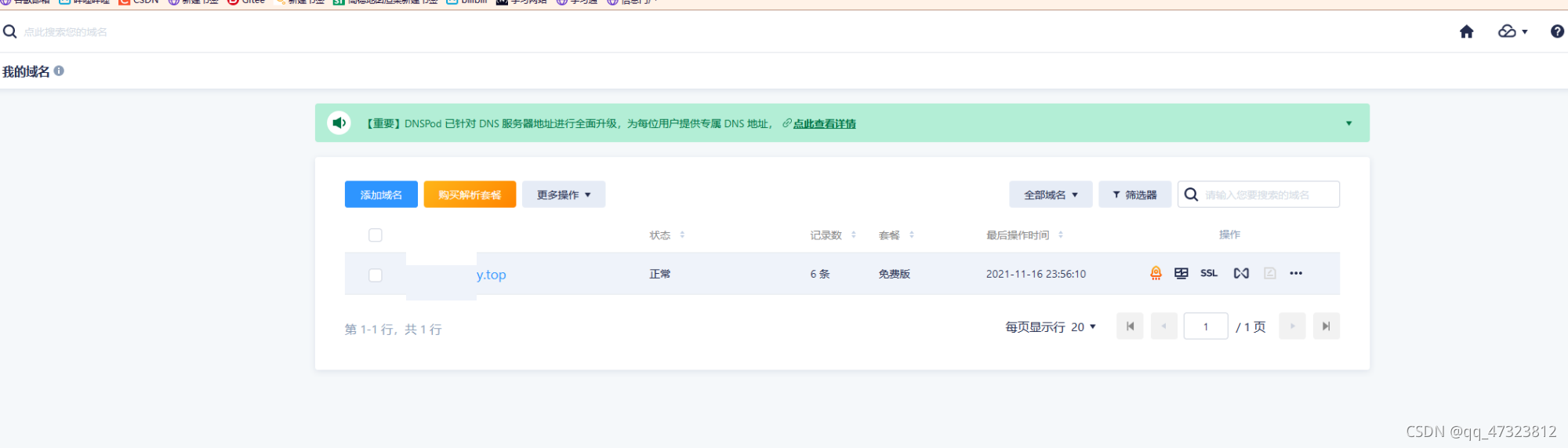The image size is (1568, 448).
Task: Click the top-left search magnifier icon
Action: [10, 31]
